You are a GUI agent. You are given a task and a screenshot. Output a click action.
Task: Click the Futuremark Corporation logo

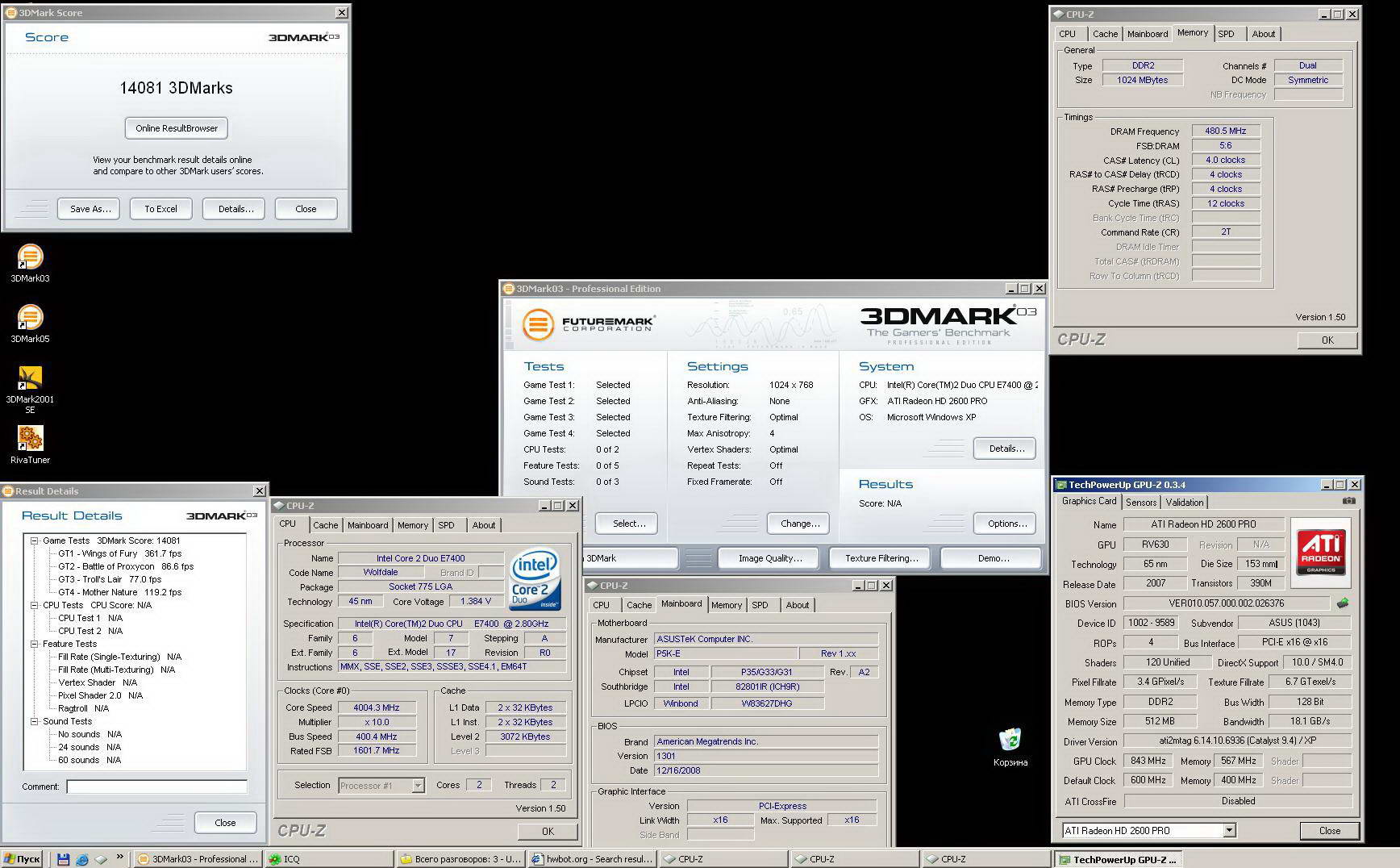[x=588, y=324]
